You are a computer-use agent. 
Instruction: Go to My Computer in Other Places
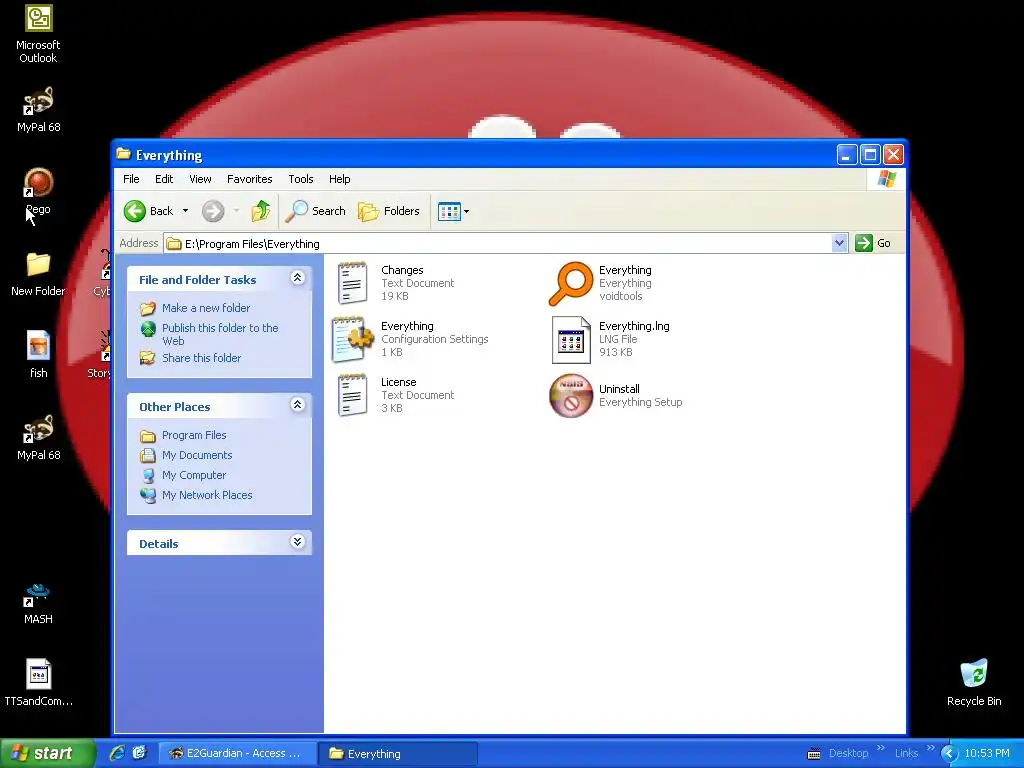tap(194, 475)
